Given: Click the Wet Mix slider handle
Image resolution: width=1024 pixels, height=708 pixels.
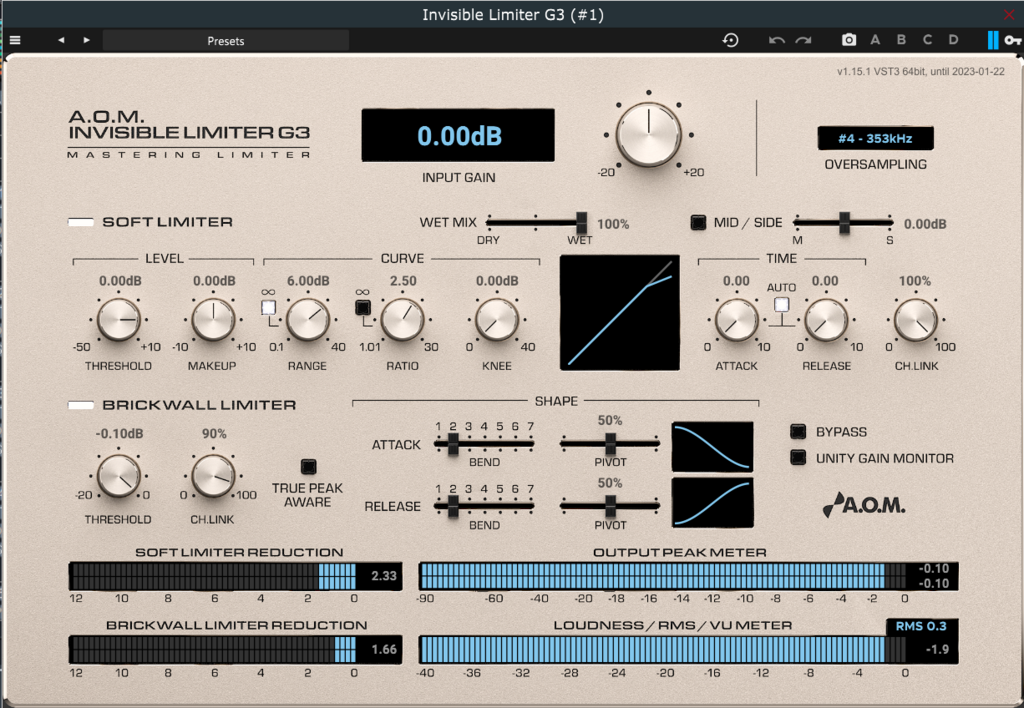Looking at the screenshot, I should point(581,223).
